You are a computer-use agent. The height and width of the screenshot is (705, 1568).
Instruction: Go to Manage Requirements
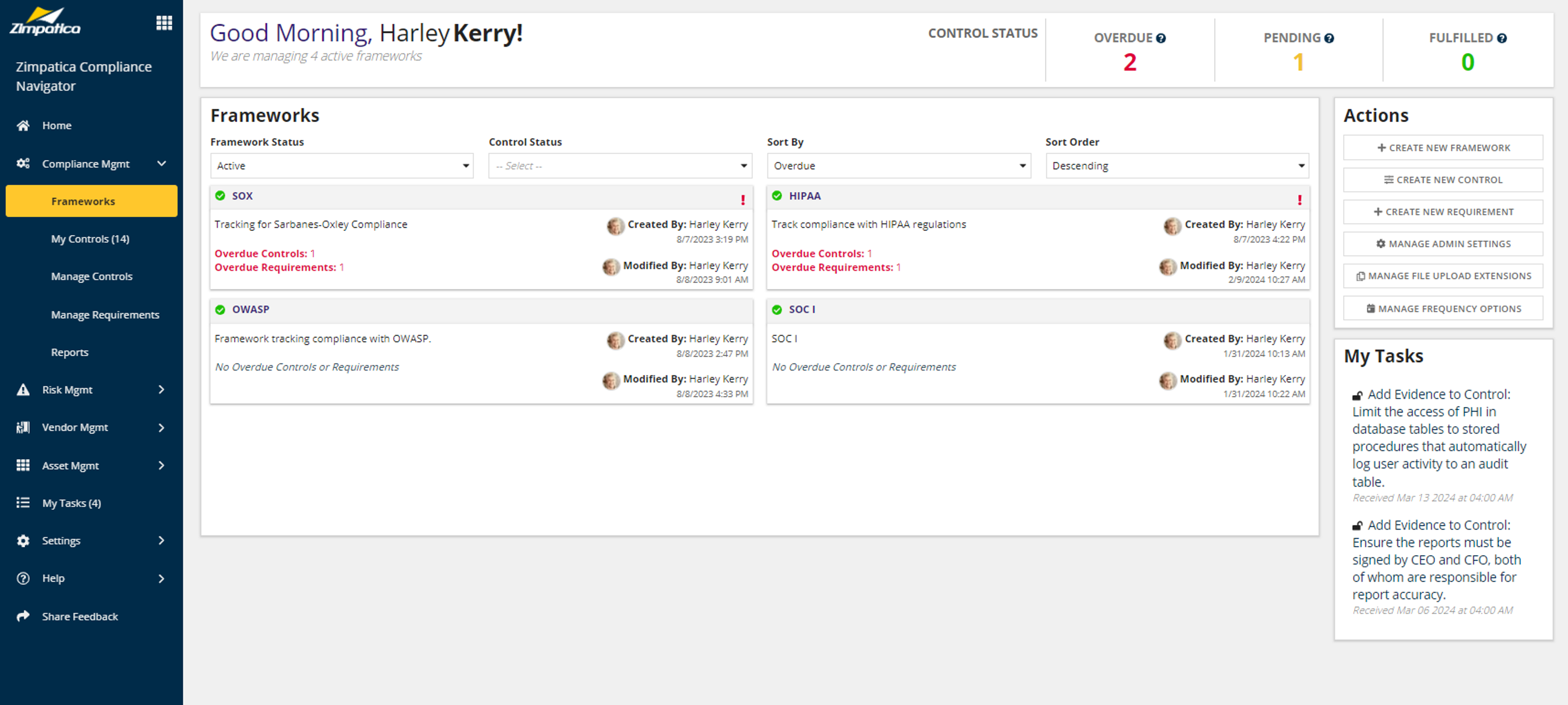105,315
